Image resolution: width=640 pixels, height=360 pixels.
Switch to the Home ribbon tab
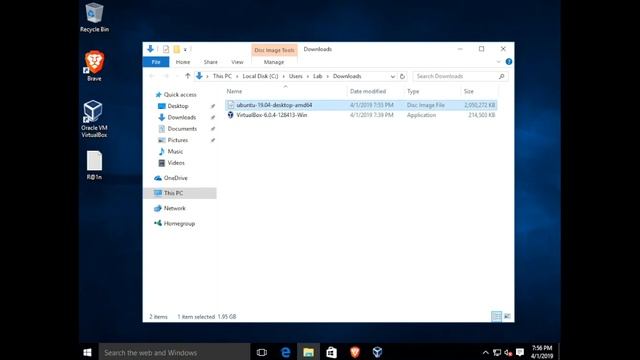point(183,62)
